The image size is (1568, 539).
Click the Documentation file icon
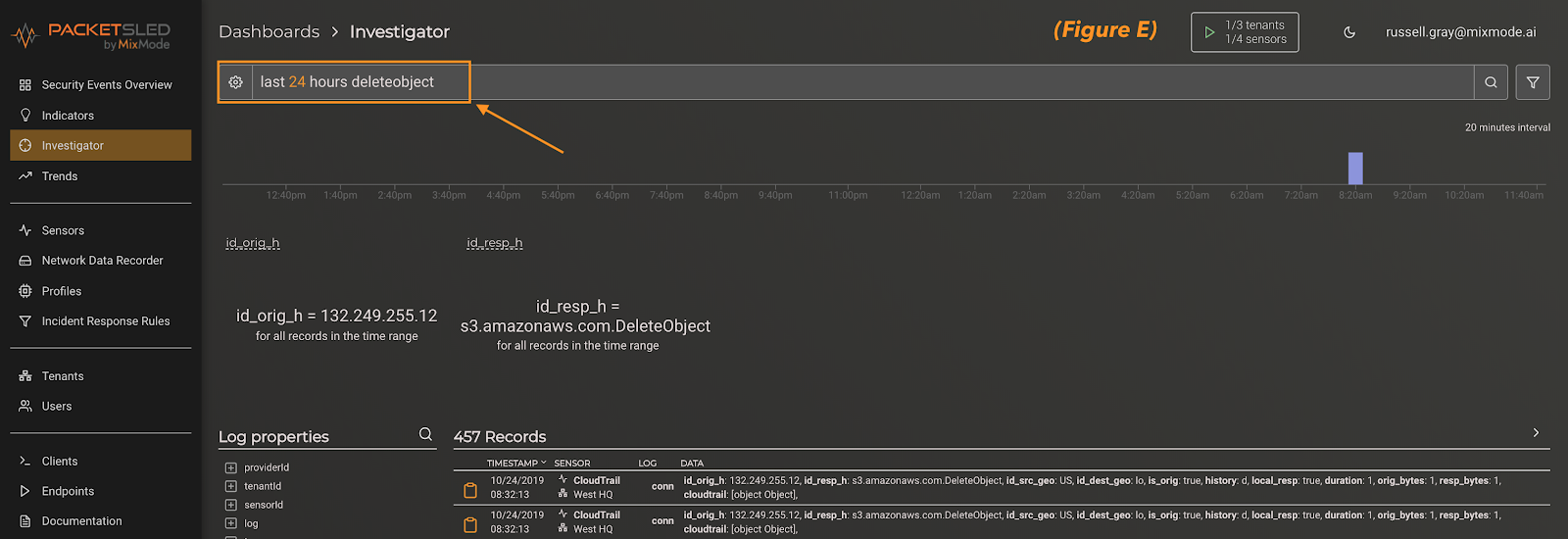pyautogui.click(x=25, y=521)
